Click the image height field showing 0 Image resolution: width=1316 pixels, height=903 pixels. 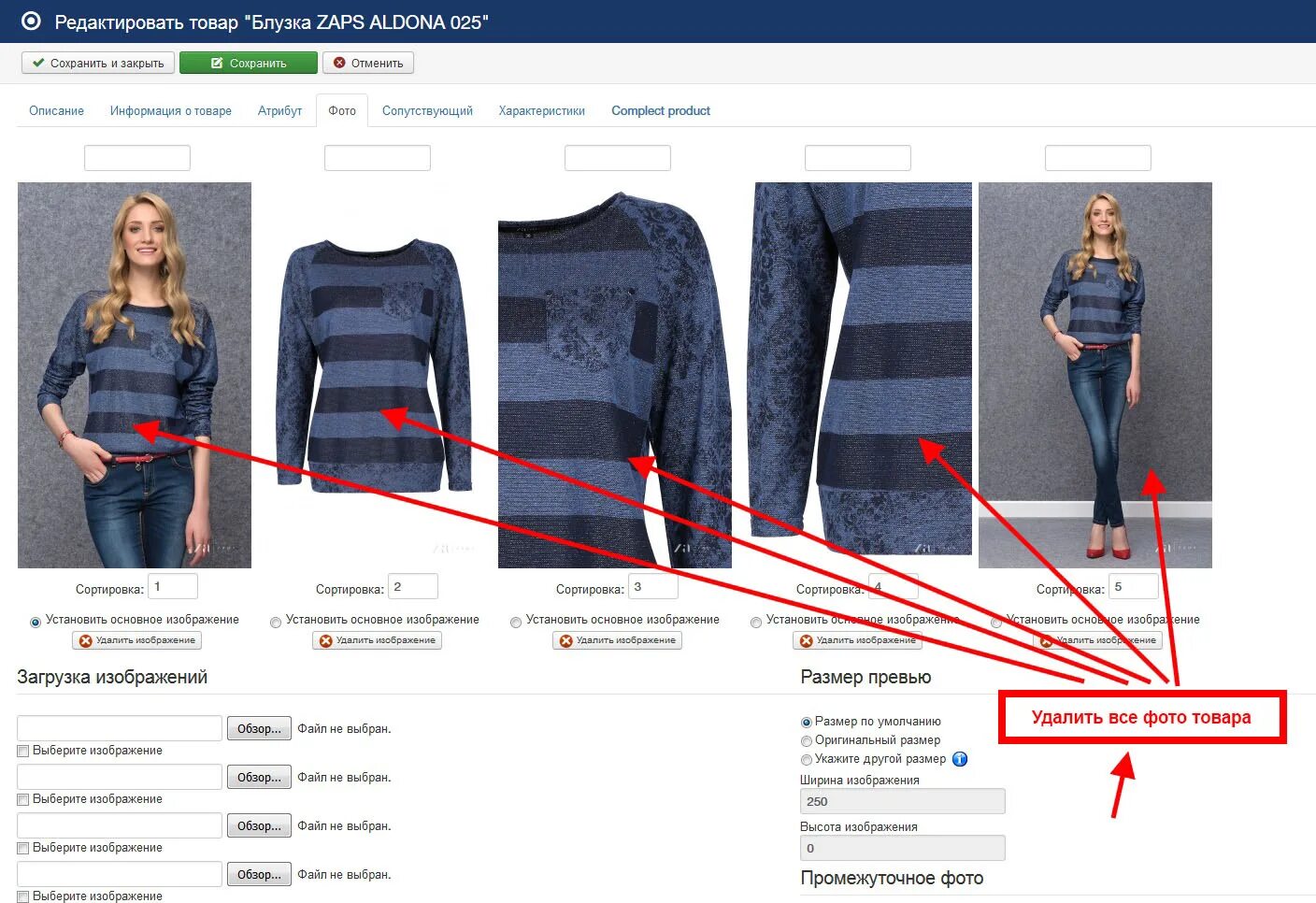point(903,848)
